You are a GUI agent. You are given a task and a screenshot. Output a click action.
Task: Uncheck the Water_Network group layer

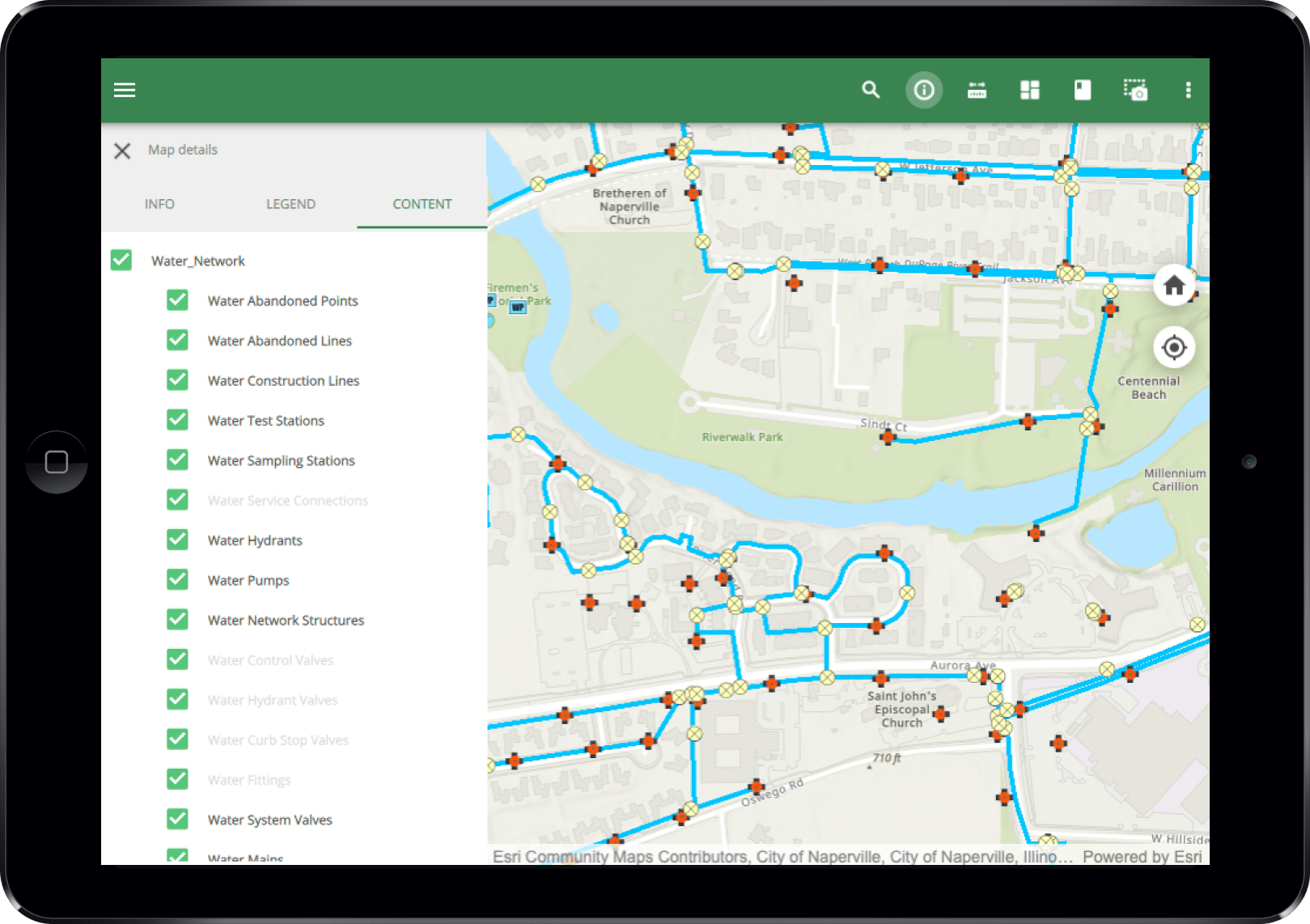tap(121, 261)
